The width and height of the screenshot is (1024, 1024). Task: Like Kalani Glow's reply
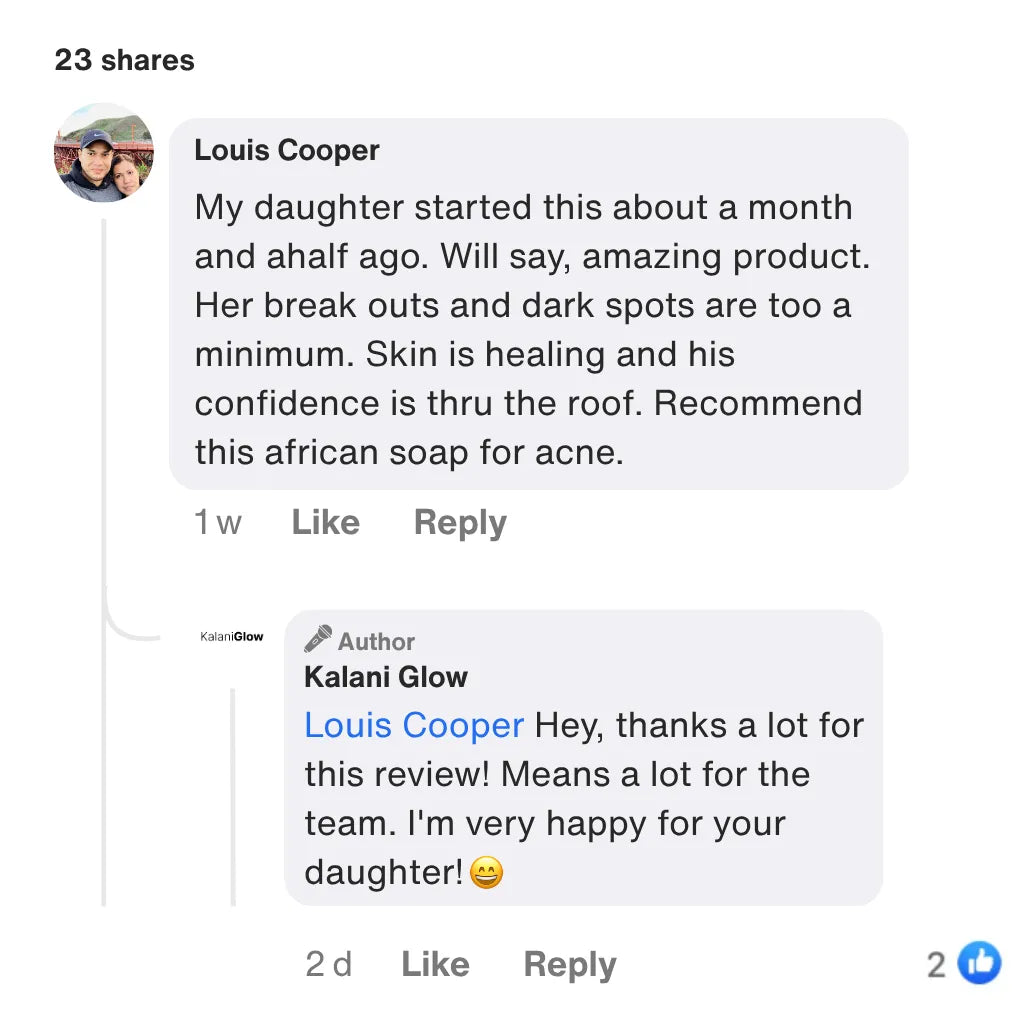point(435,964)
